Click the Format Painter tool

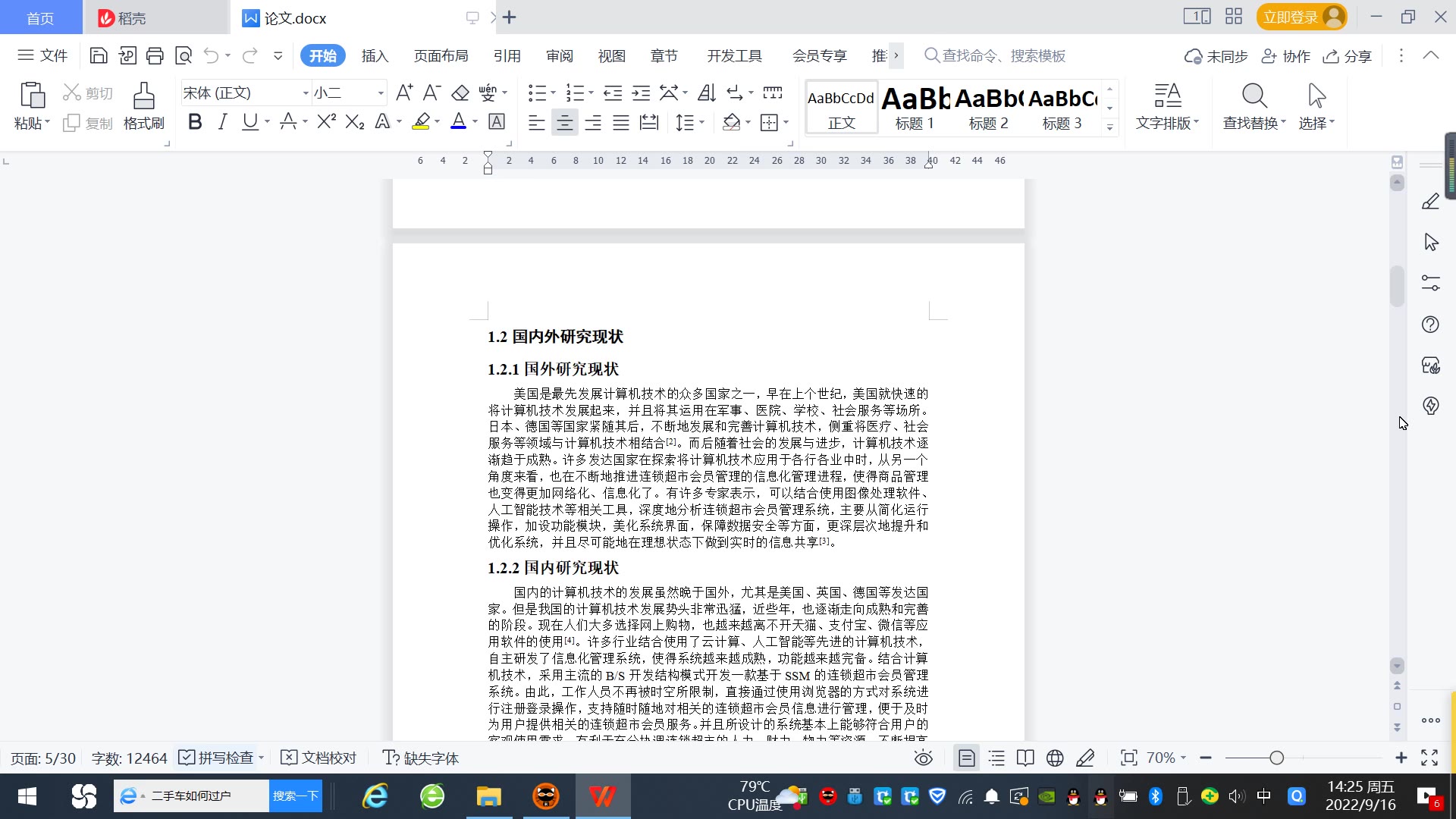143,106
